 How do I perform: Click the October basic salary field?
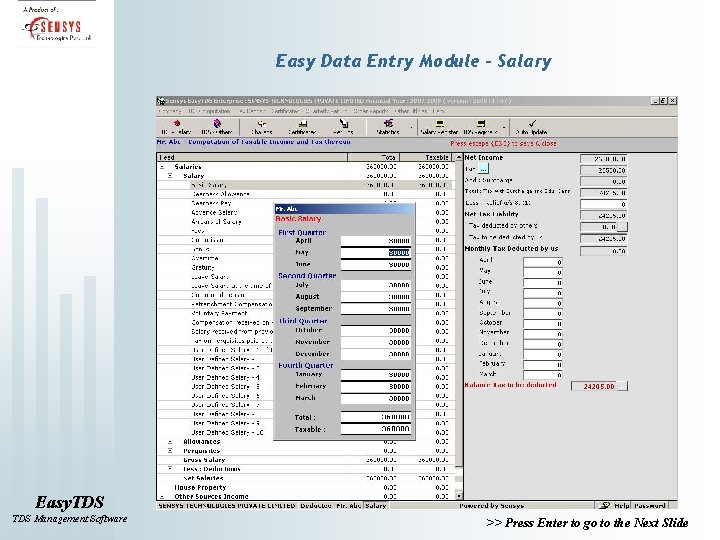376,330
